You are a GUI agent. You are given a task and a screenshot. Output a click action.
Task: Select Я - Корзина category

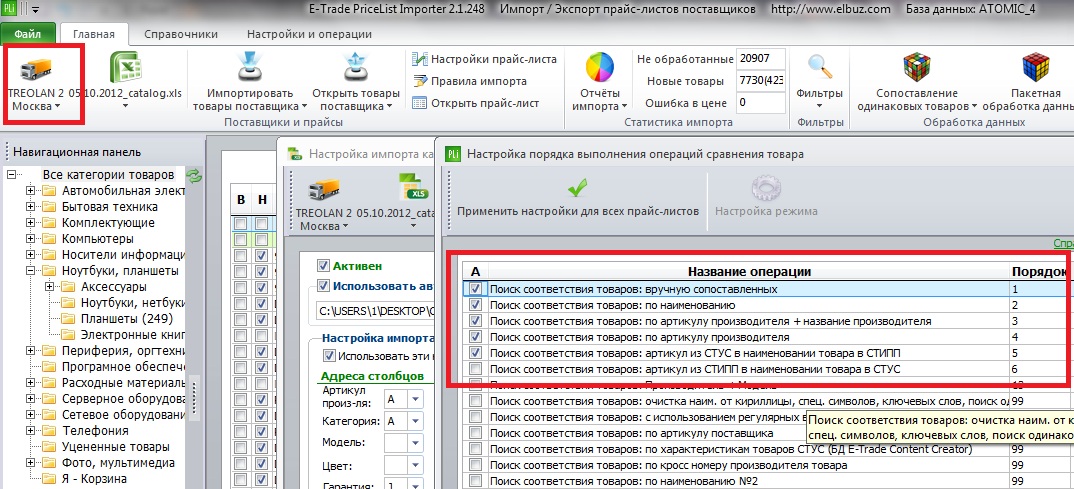tap(95, 479)
